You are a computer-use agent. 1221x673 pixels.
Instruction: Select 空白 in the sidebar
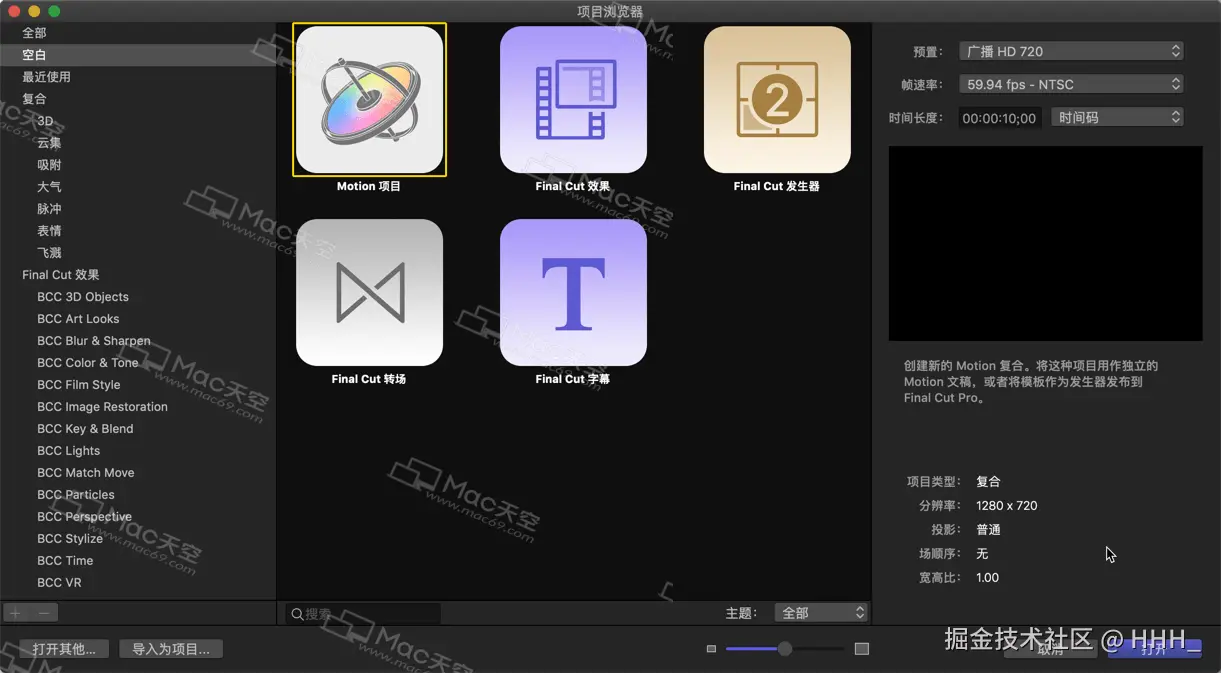tap(138, 55)
